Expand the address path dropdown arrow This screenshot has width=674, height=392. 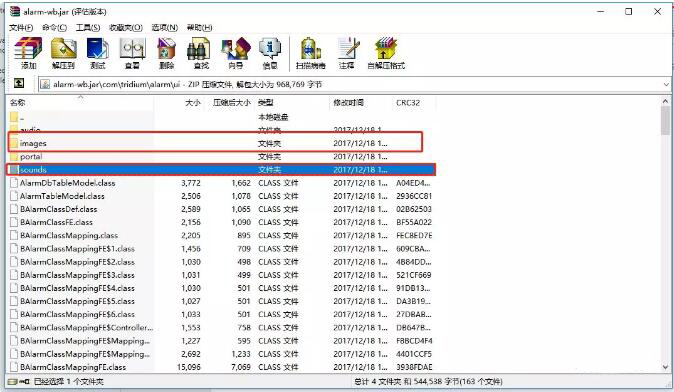666,84
